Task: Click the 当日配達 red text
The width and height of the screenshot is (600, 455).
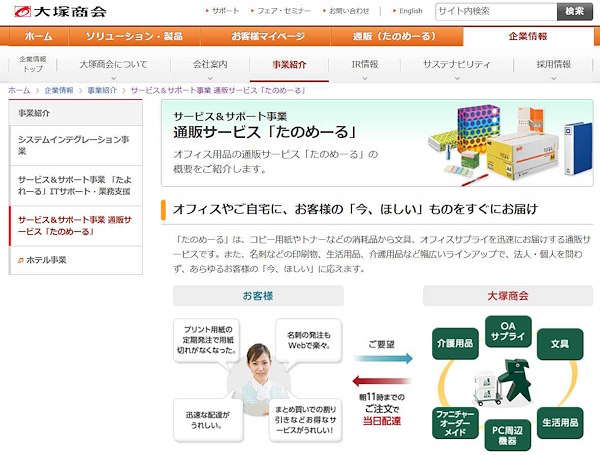Action: 382,421
